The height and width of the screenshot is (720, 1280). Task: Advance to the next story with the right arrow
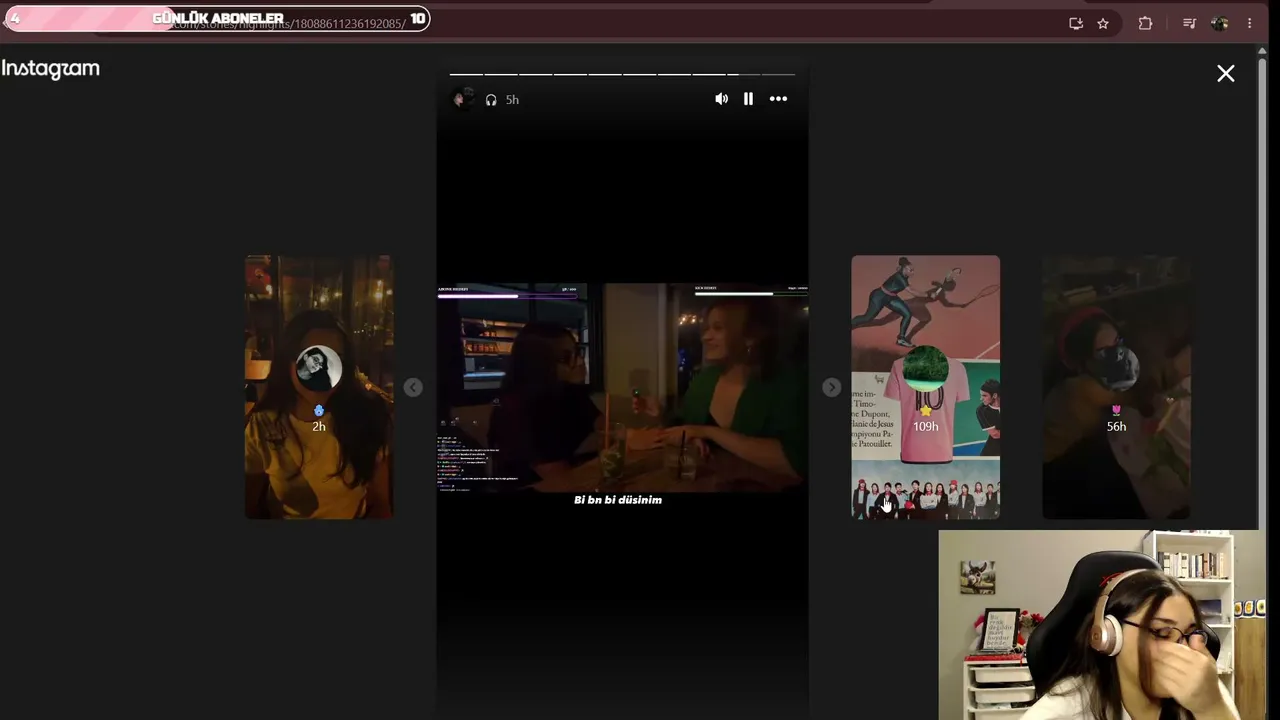831,387
